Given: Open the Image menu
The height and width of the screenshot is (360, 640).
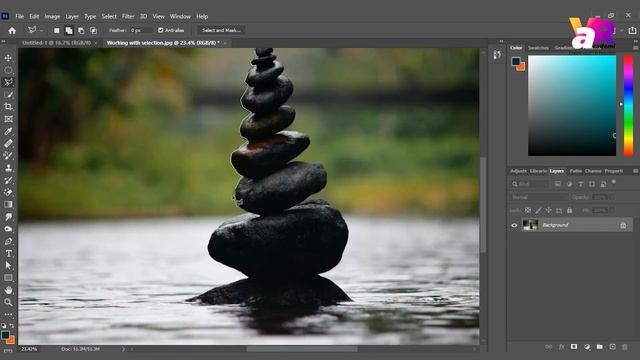Looking at the screenshot, I should tap(52, 16).
